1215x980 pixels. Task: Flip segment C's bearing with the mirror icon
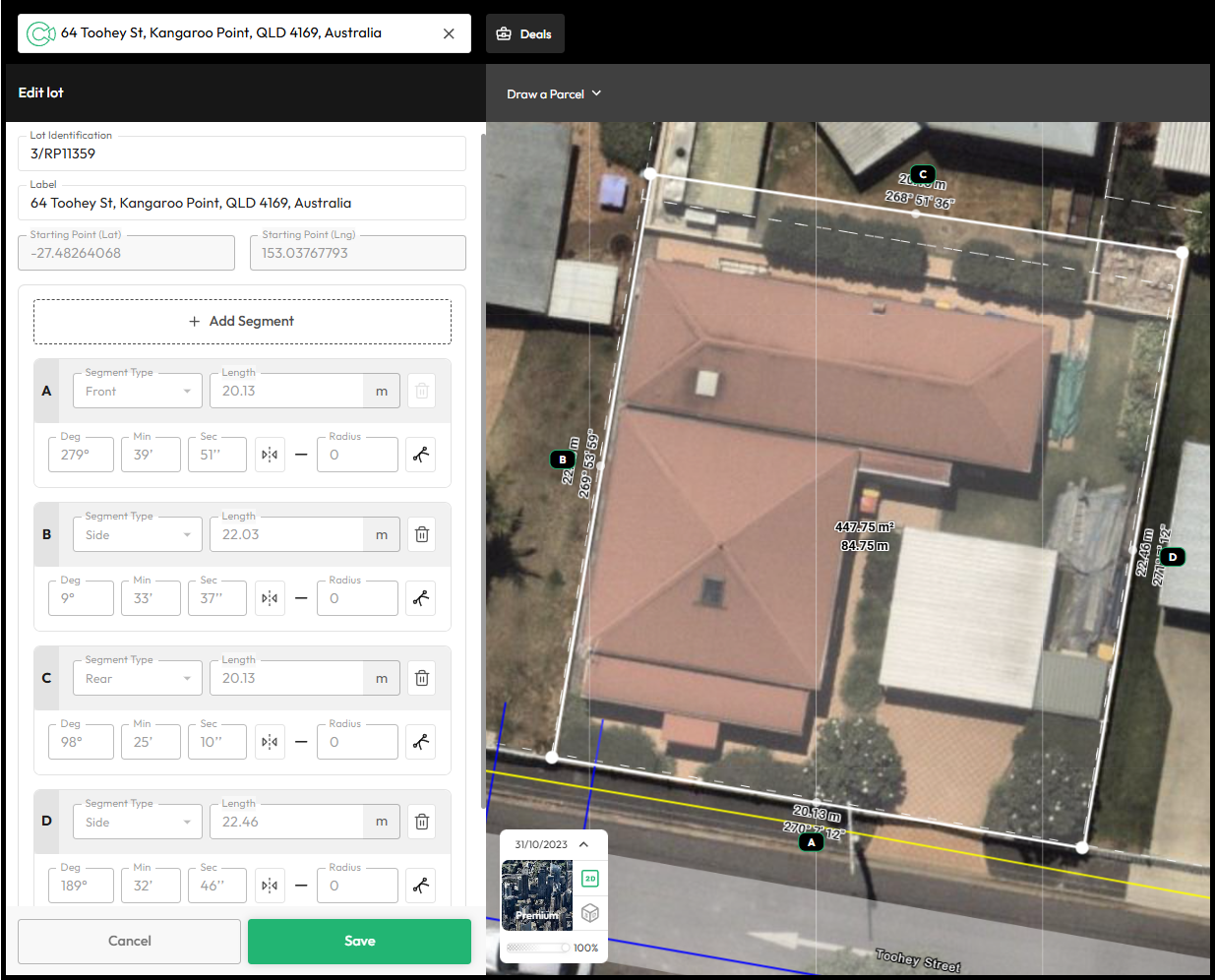click(270, 742)
